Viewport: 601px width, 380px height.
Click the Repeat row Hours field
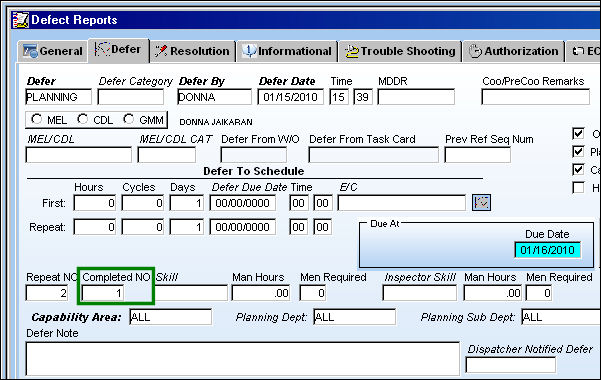[95, 227]
